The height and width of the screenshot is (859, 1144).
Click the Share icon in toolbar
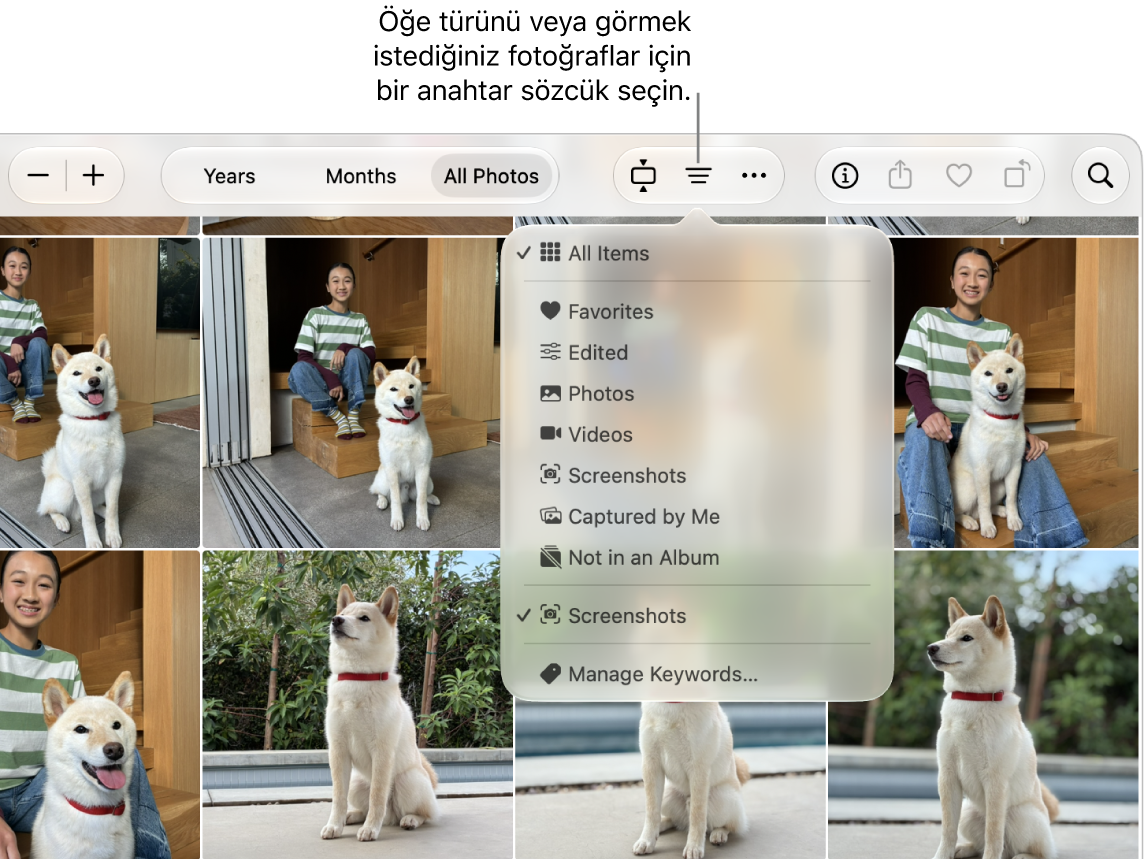pyautogui.click(x=900, y=176)
